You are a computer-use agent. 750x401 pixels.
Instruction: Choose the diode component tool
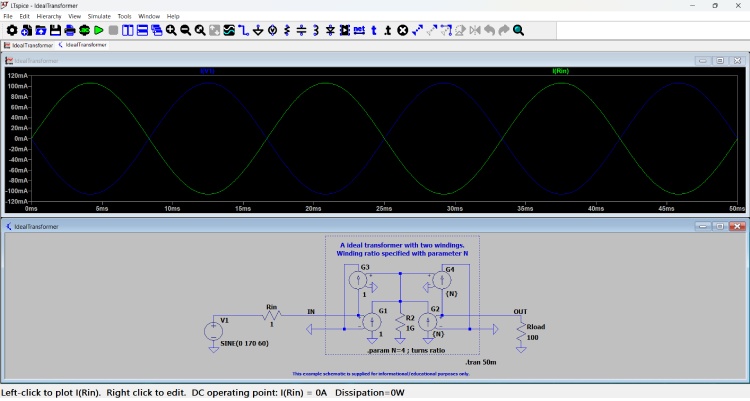point(330,31)
